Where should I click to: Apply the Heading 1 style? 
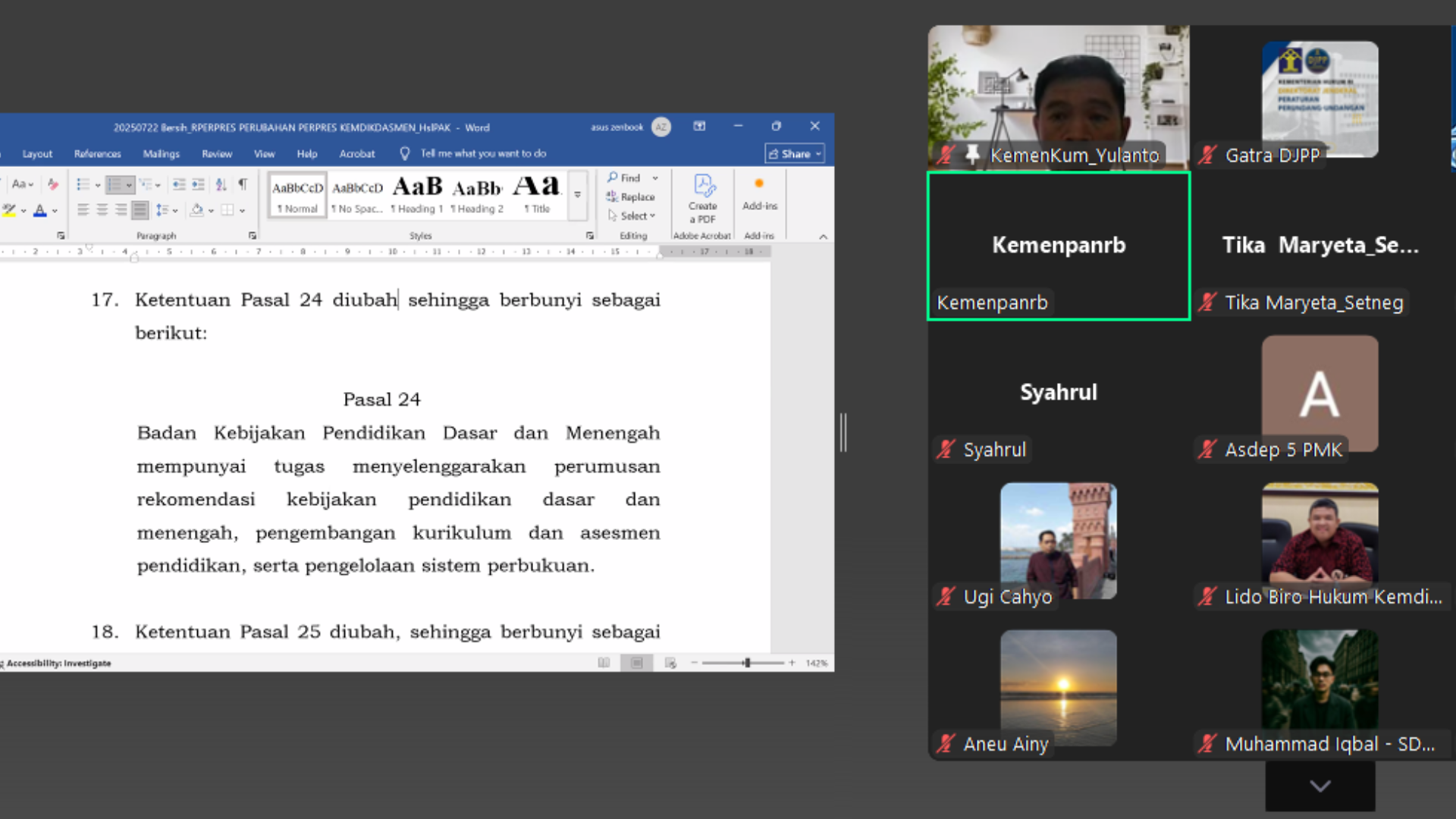pos(417,195)
